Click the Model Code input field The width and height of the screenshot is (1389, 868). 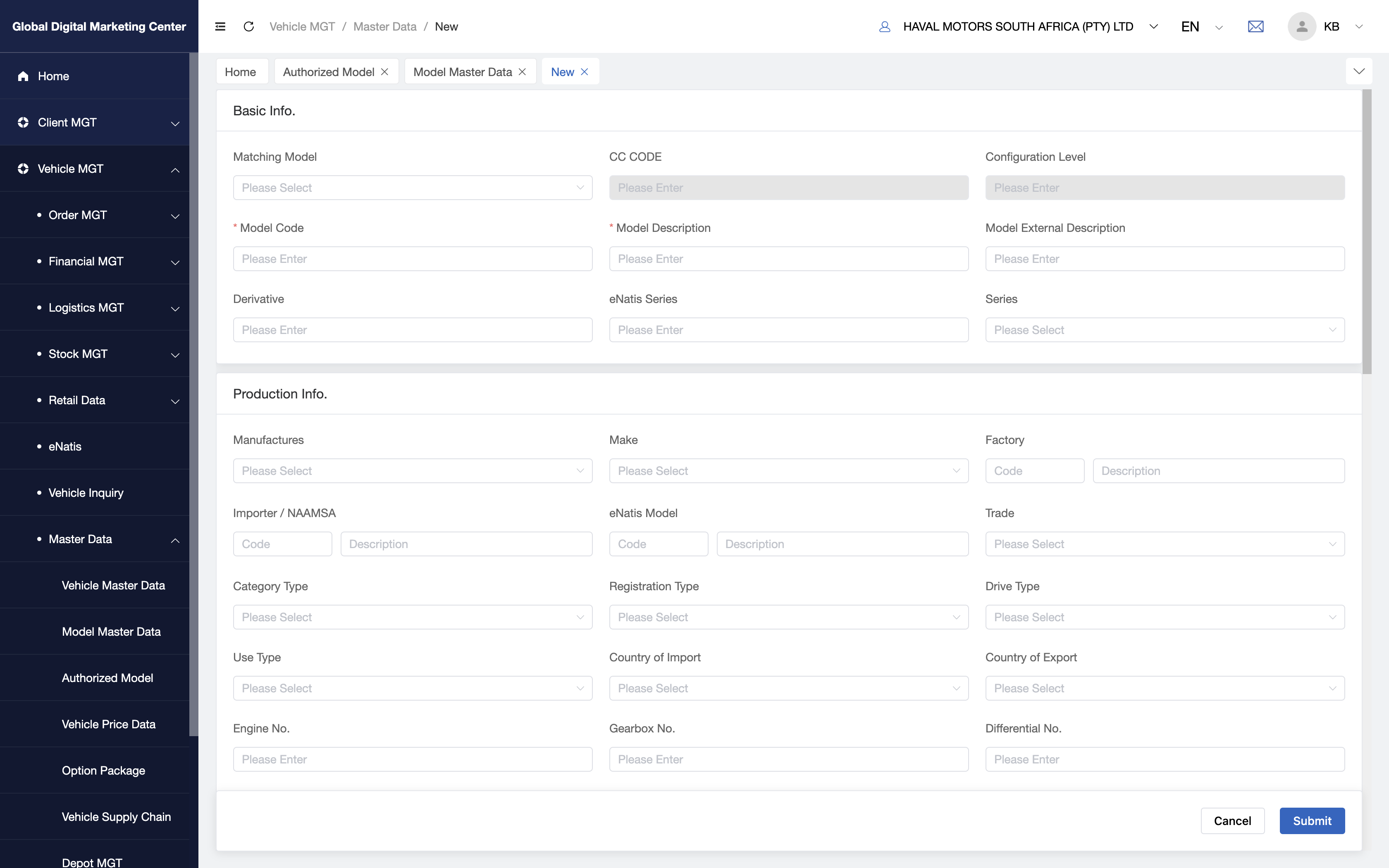coord(413,259)
